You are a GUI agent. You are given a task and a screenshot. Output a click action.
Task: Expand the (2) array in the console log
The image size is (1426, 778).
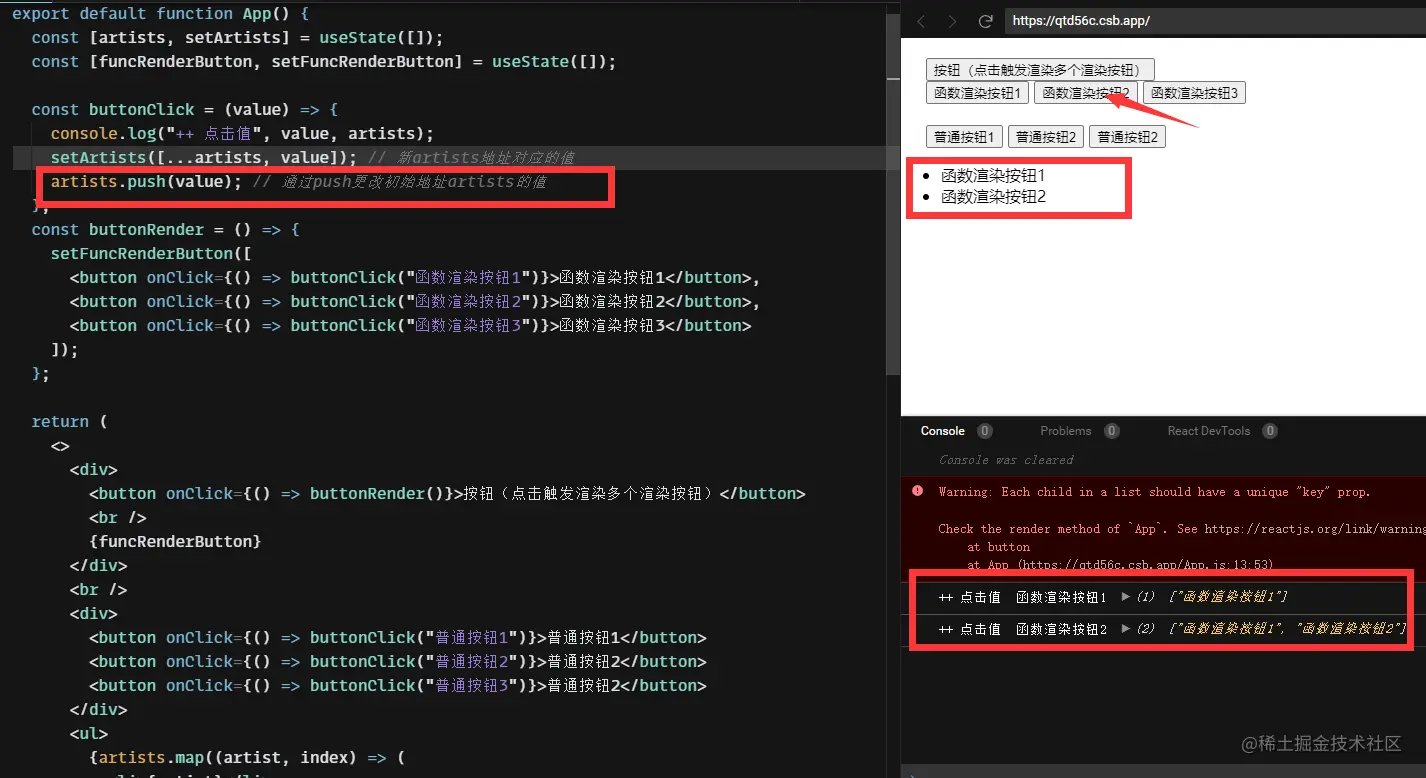1126,629
